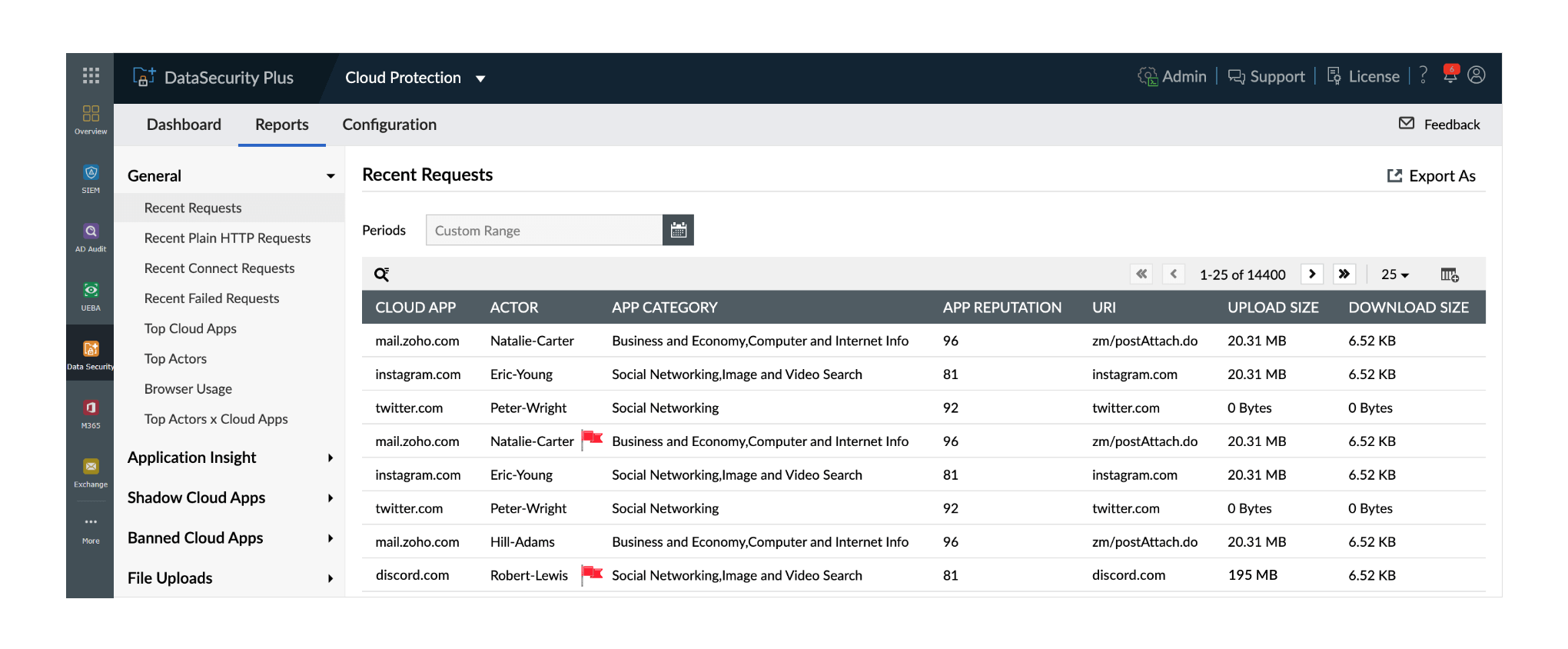Open the apps grid launcher icon
Viewport: 1568px width, 649px height.
(x=91, y=75)
